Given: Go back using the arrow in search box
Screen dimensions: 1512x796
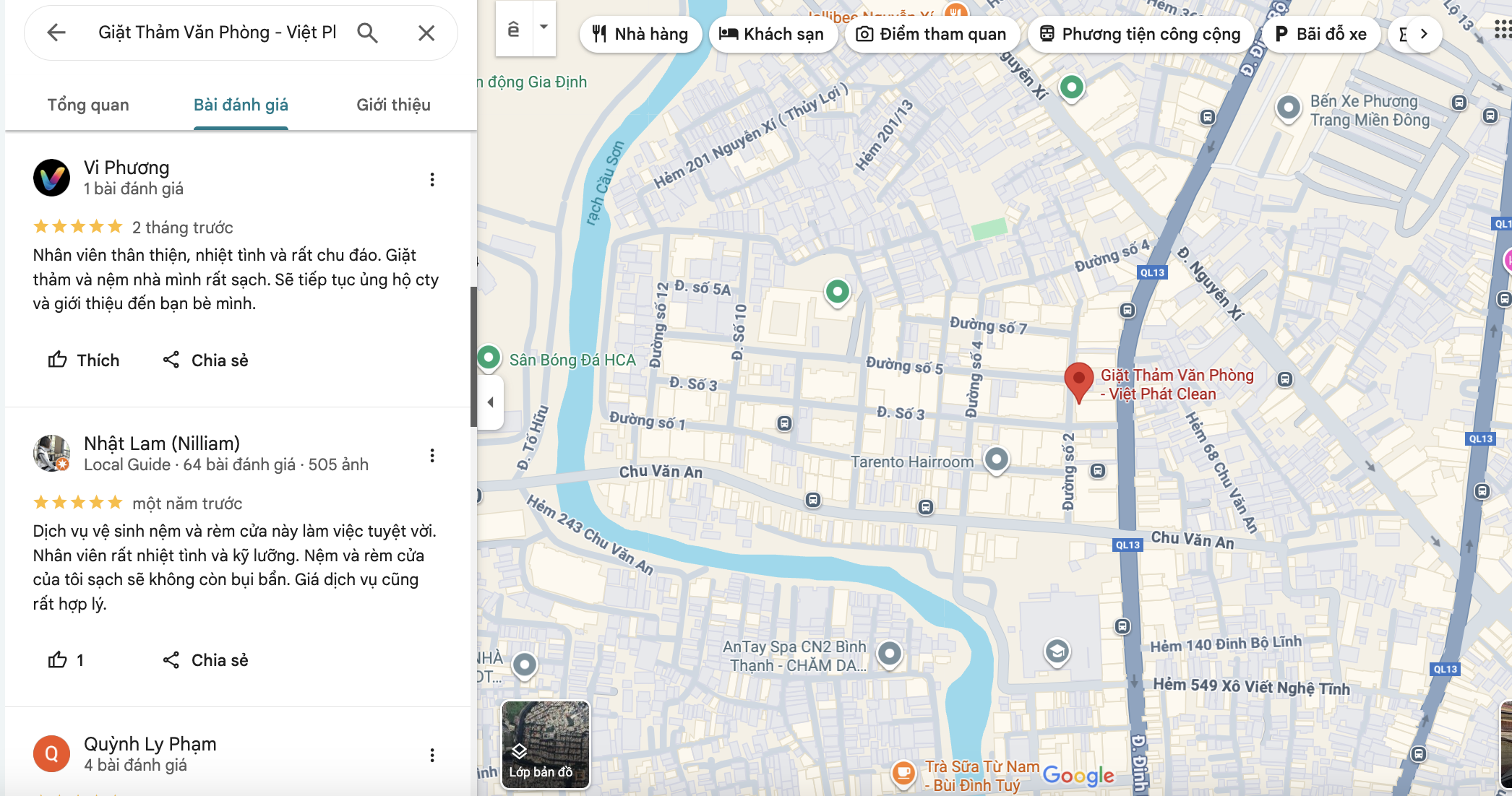Looking at the screenshot, I should pos(56,33).
